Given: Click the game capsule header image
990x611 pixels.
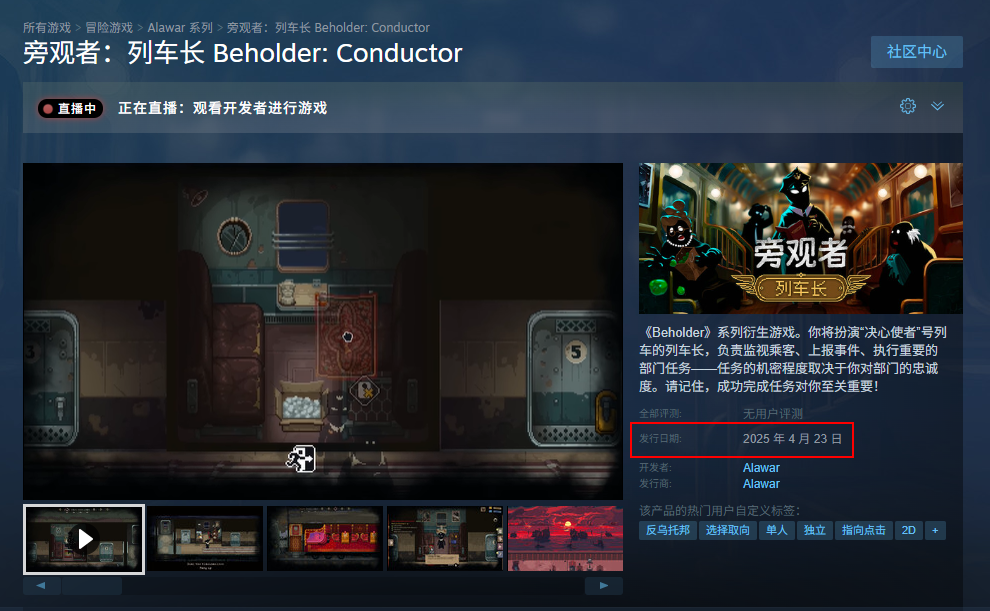Looking at the screenshot, I should coord(801,238).
